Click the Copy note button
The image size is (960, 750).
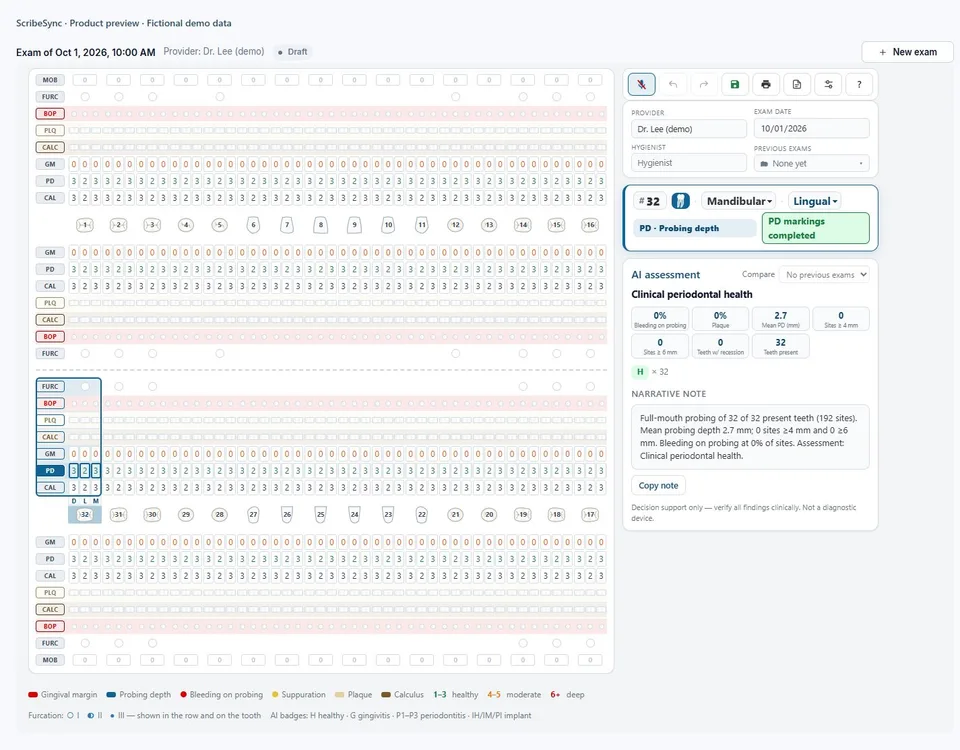[x=658, y=486]
